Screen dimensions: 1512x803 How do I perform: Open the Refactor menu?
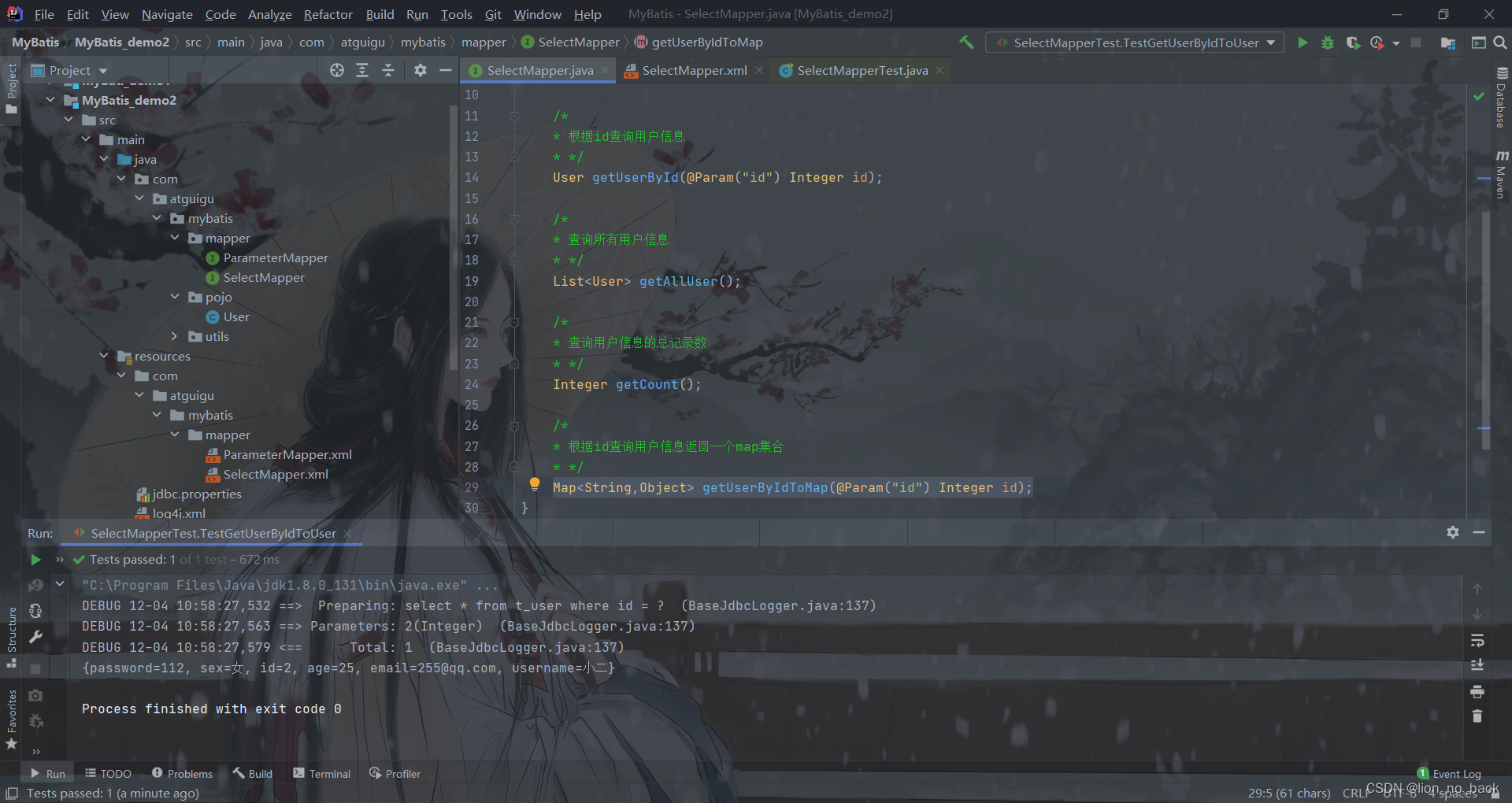328,14
